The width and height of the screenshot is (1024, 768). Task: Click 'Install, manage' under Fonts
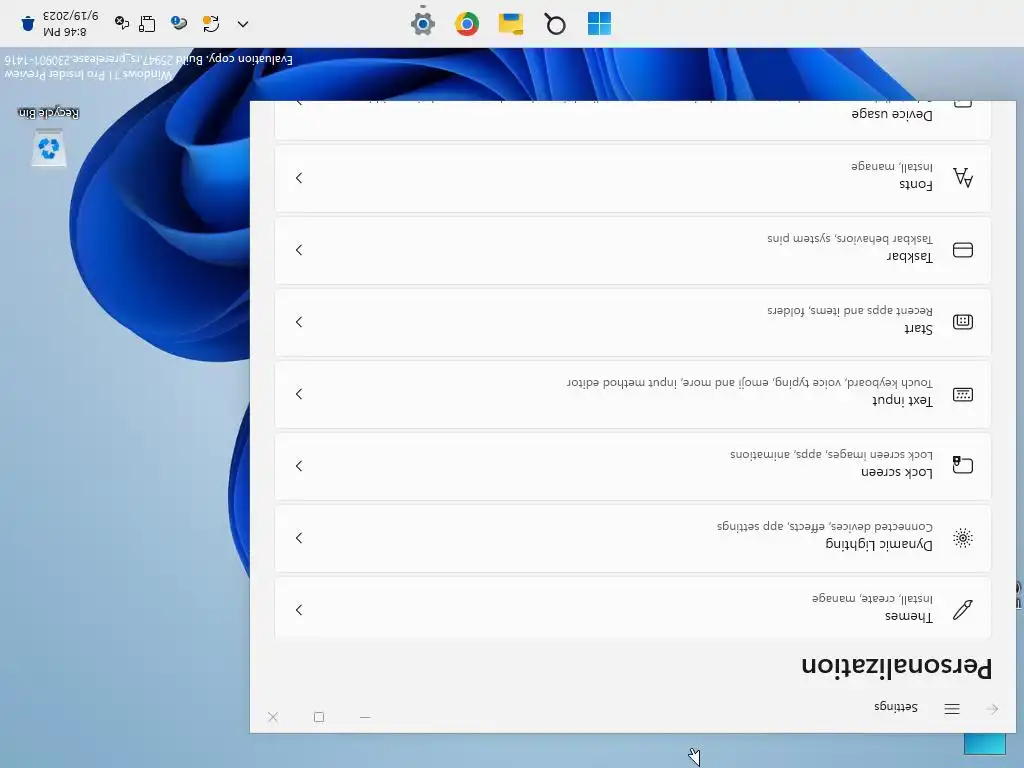(892, 166)
